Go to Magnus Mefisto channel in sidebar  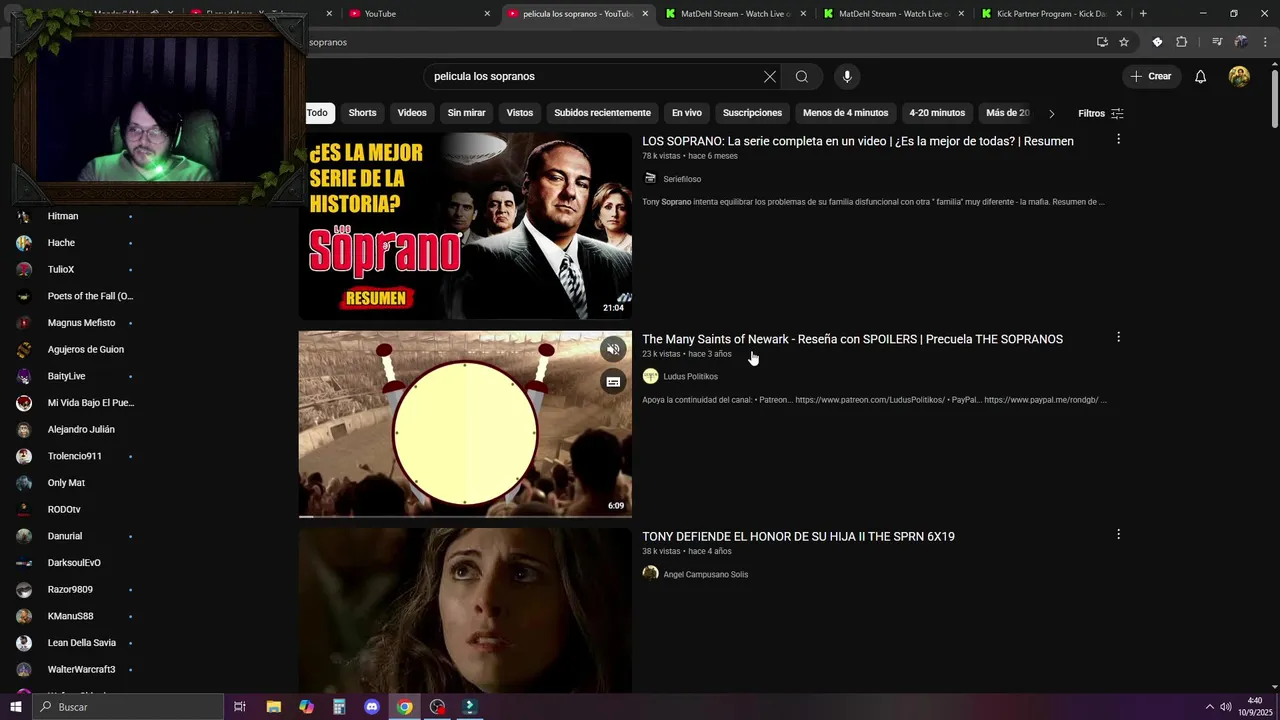point(81,323)
